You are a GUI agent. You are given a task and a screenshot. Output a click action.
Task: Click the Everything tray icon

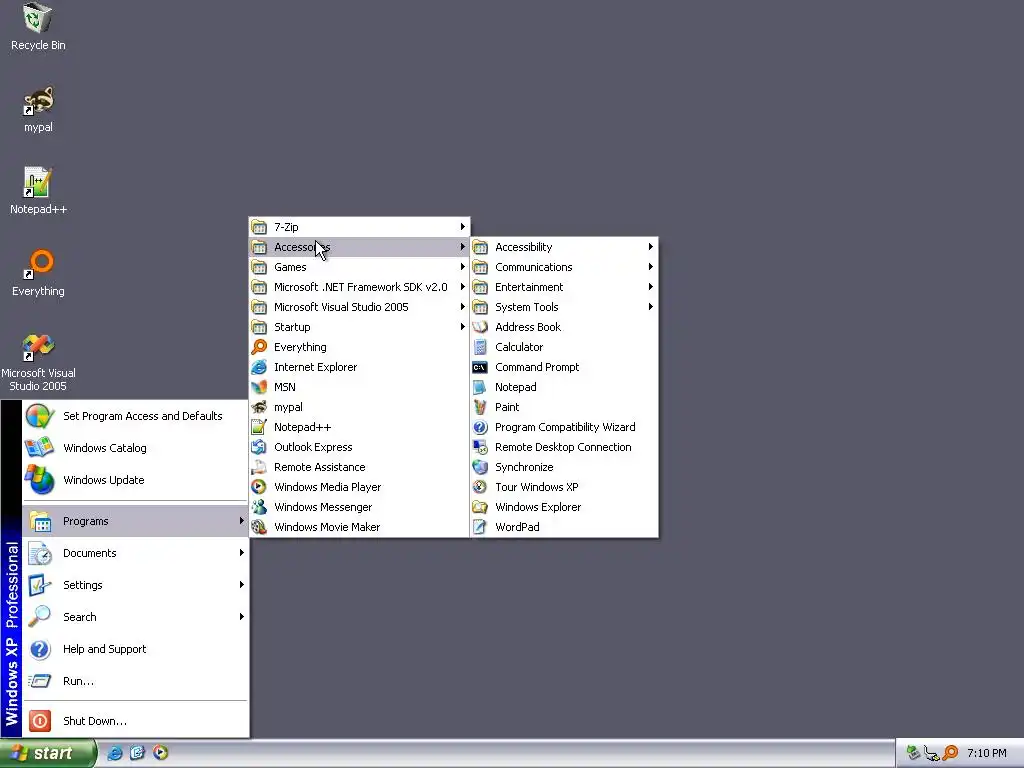[x=951, y=753]
